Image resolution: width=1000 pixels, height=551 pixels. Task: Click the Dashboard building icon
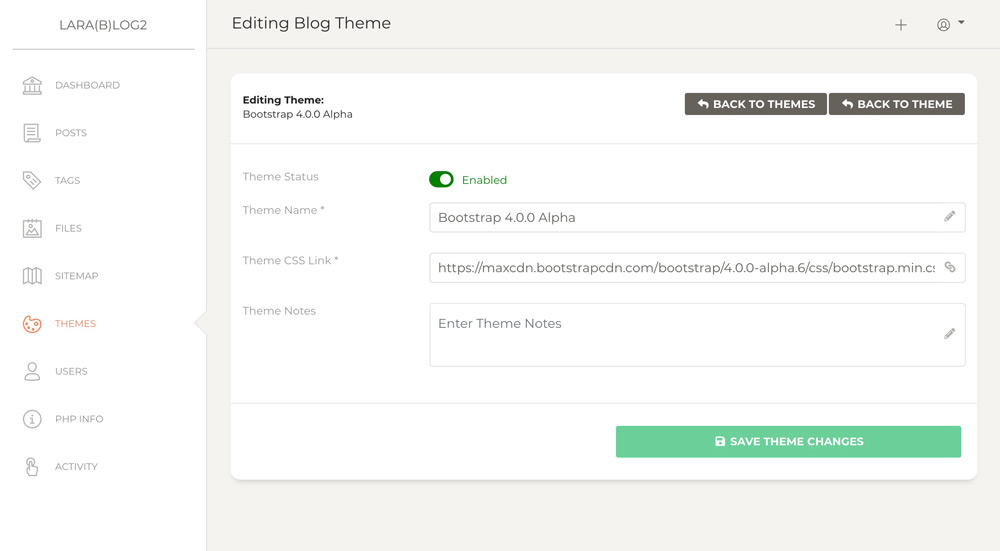click(x=32, y=85)
